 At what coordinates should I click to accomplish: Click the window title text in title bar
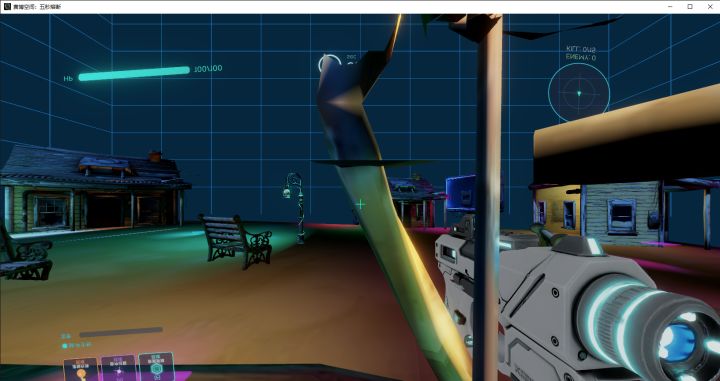click(37, 7)
